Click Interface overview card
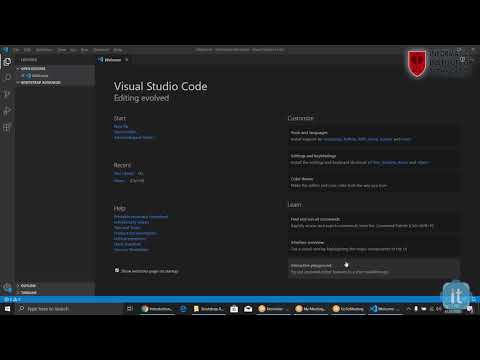Viewport: 480px width, 360px height. coord(373,246)
